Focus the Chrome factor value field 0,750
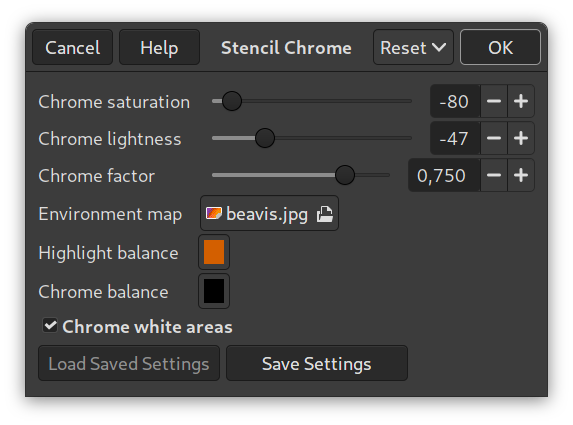Screen dimensions: 573x425 tap(444, 175)
